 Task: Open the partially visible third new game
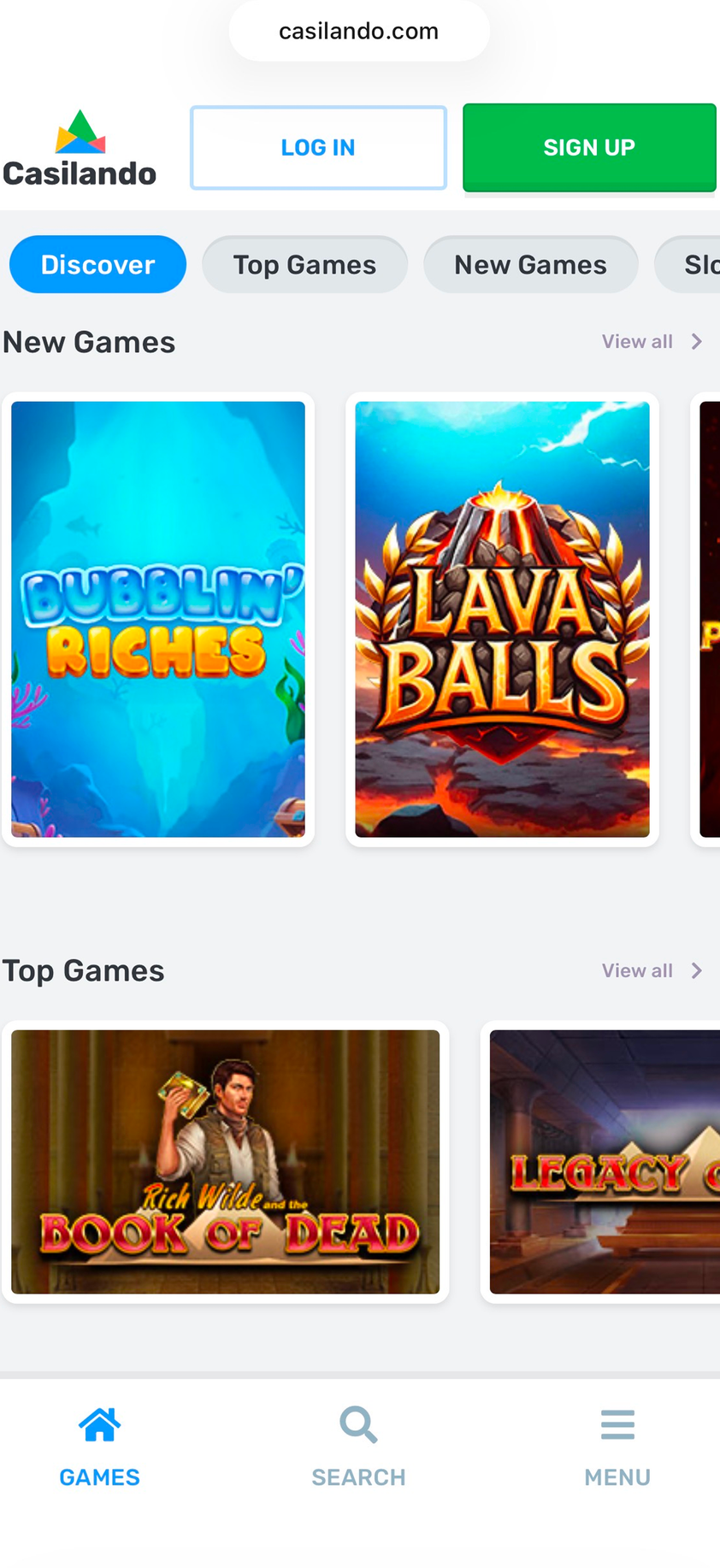tap(706, 620)
